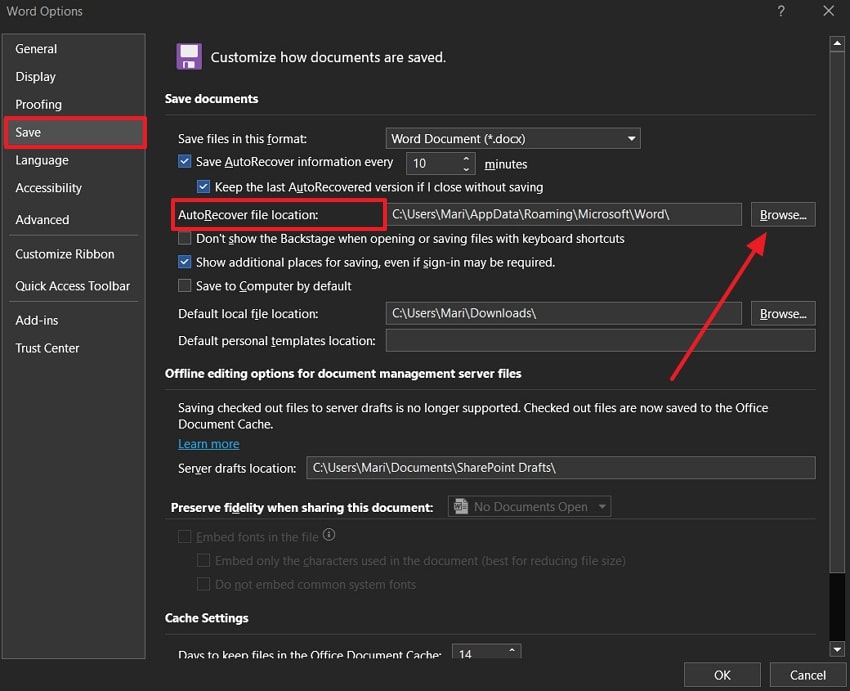Check Don't show the Backstage option
Image resolution: width=850 pixels, height=691 pixels.
(185, 239)
